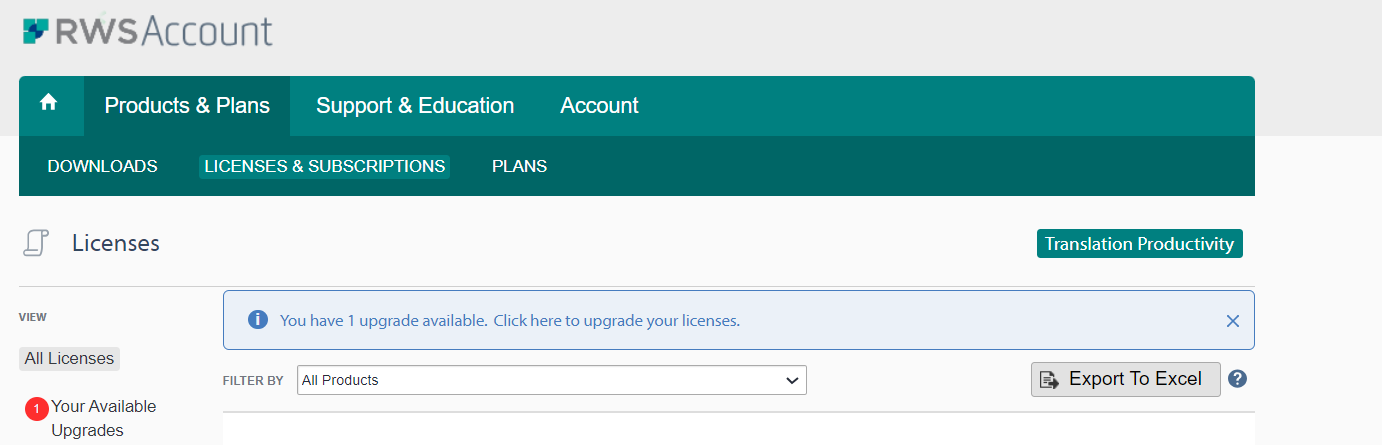Image resolution: width=1382 pixels, height=445 pixels.
Task: Switch to the Account tab
Action: (599, 106)
